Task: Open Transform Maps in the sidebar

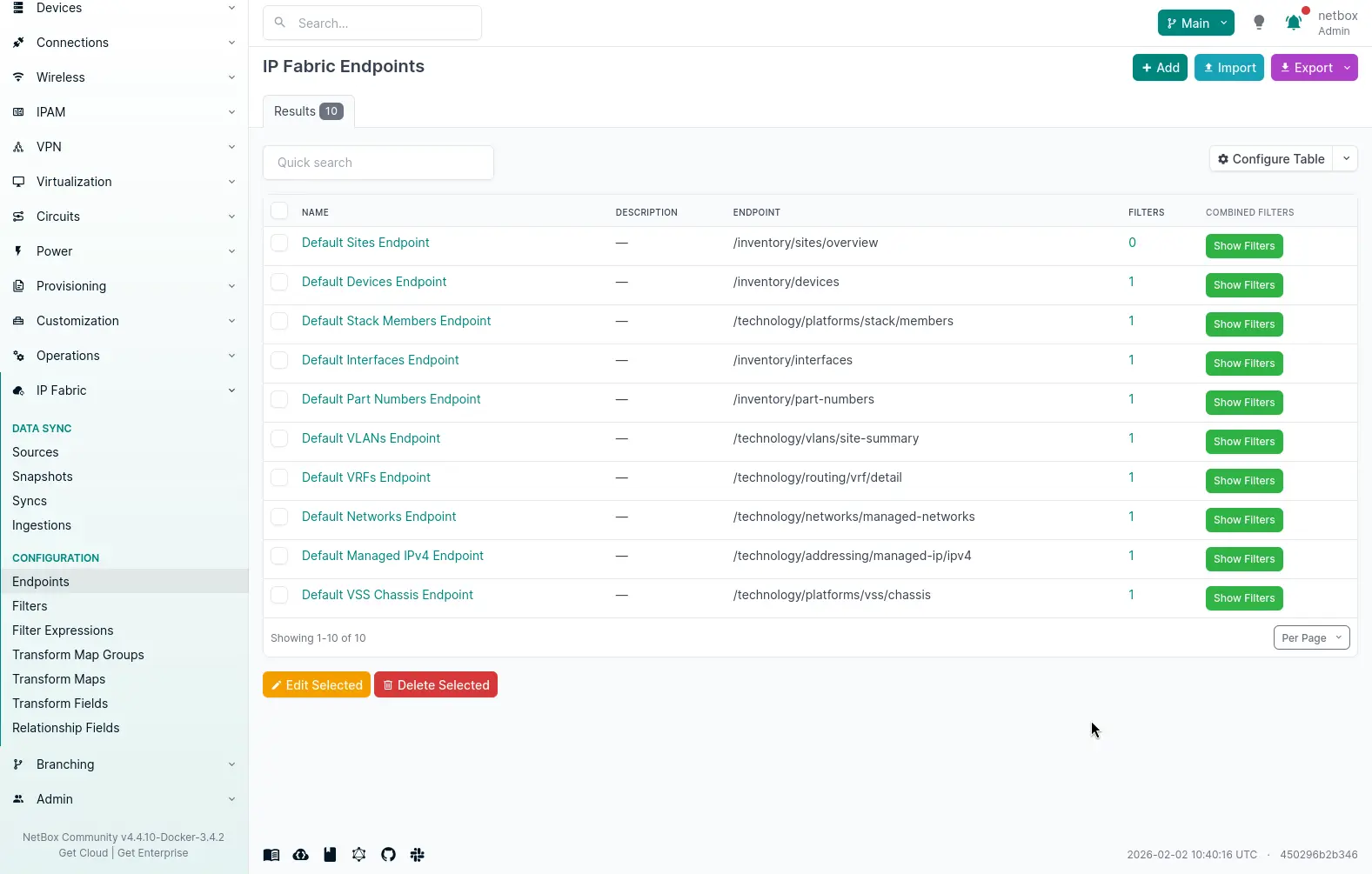Action: pos(58,679)
